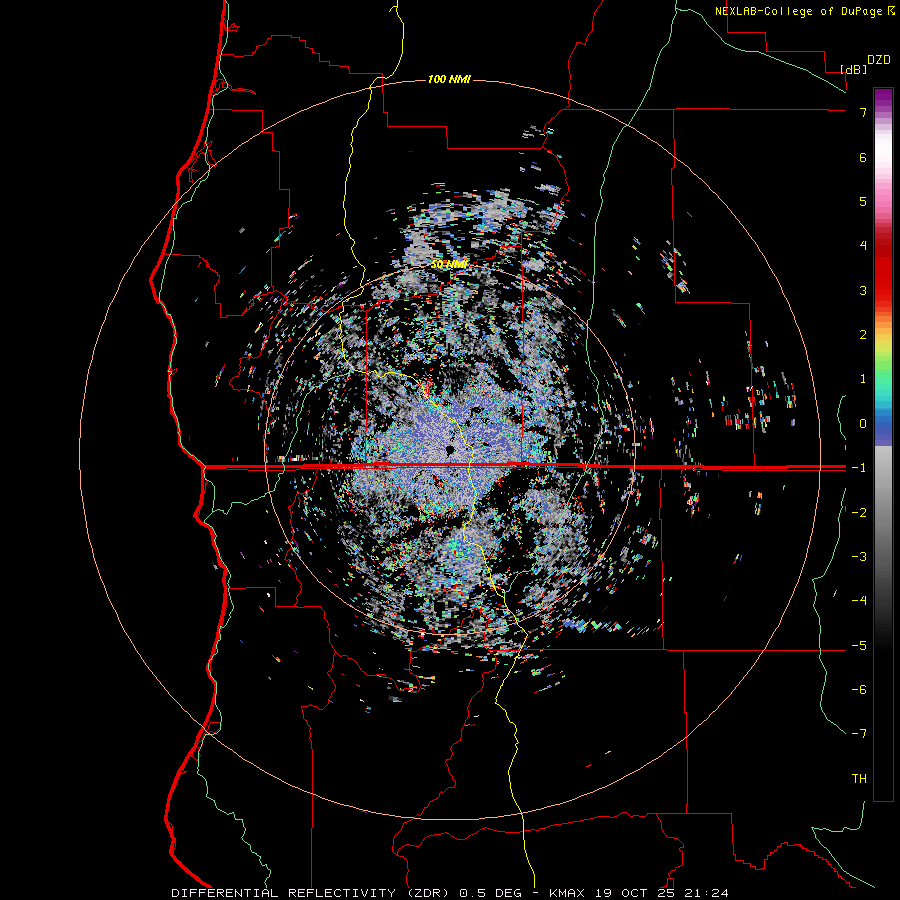Click the [dB] unit label
900x900 pixels.
pyautogui.click(x=853, y=69)
